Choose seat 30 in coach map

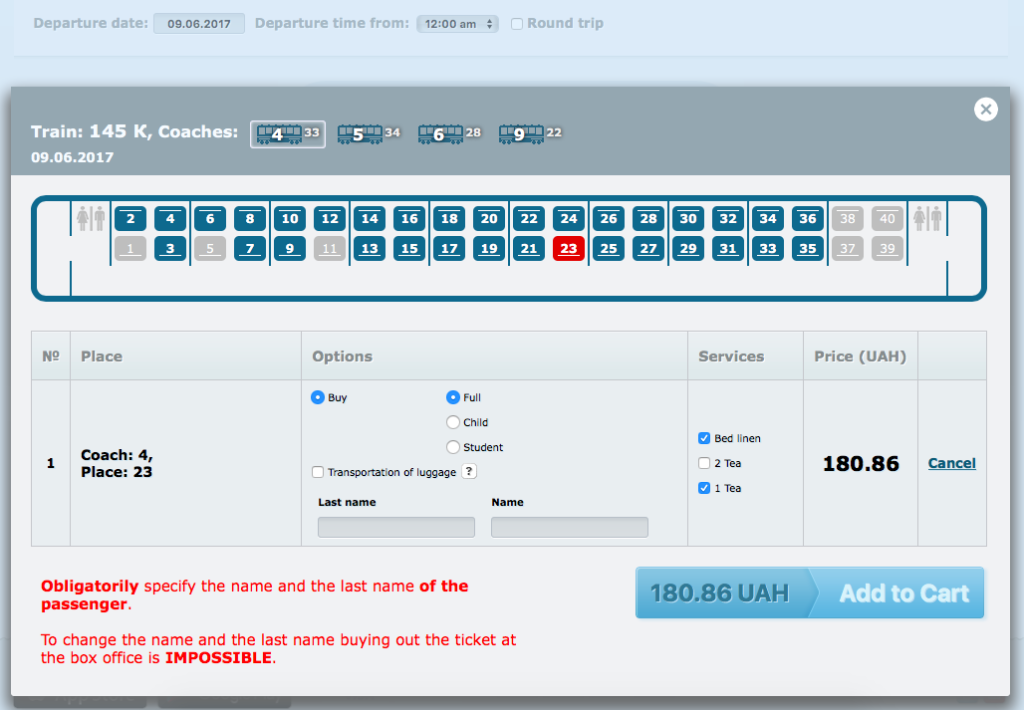(688, 219)
